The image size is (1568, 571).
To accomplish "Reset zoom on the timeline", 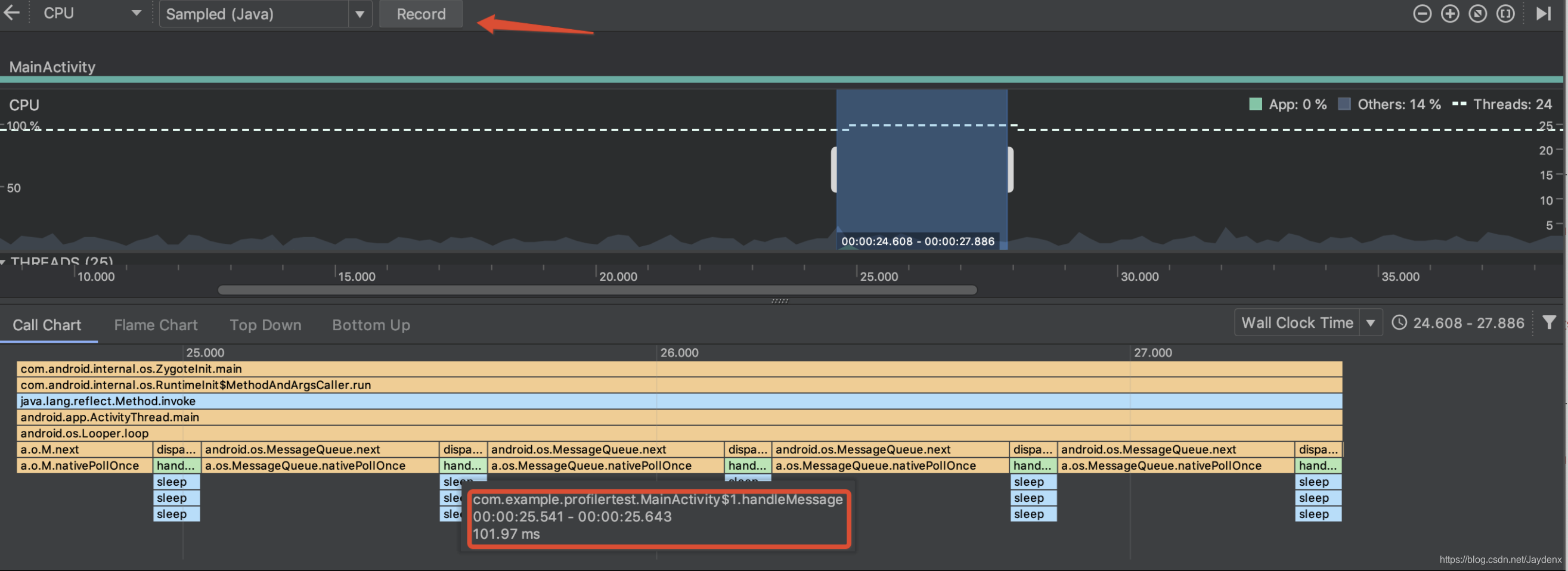I will pyautogui.click(x=1478, y=13).
